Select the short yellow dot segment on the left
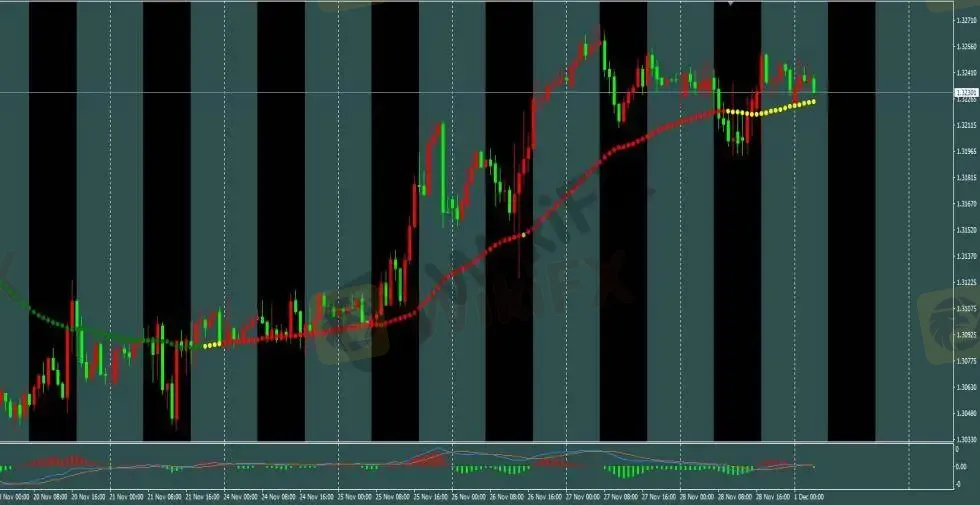 212,345
